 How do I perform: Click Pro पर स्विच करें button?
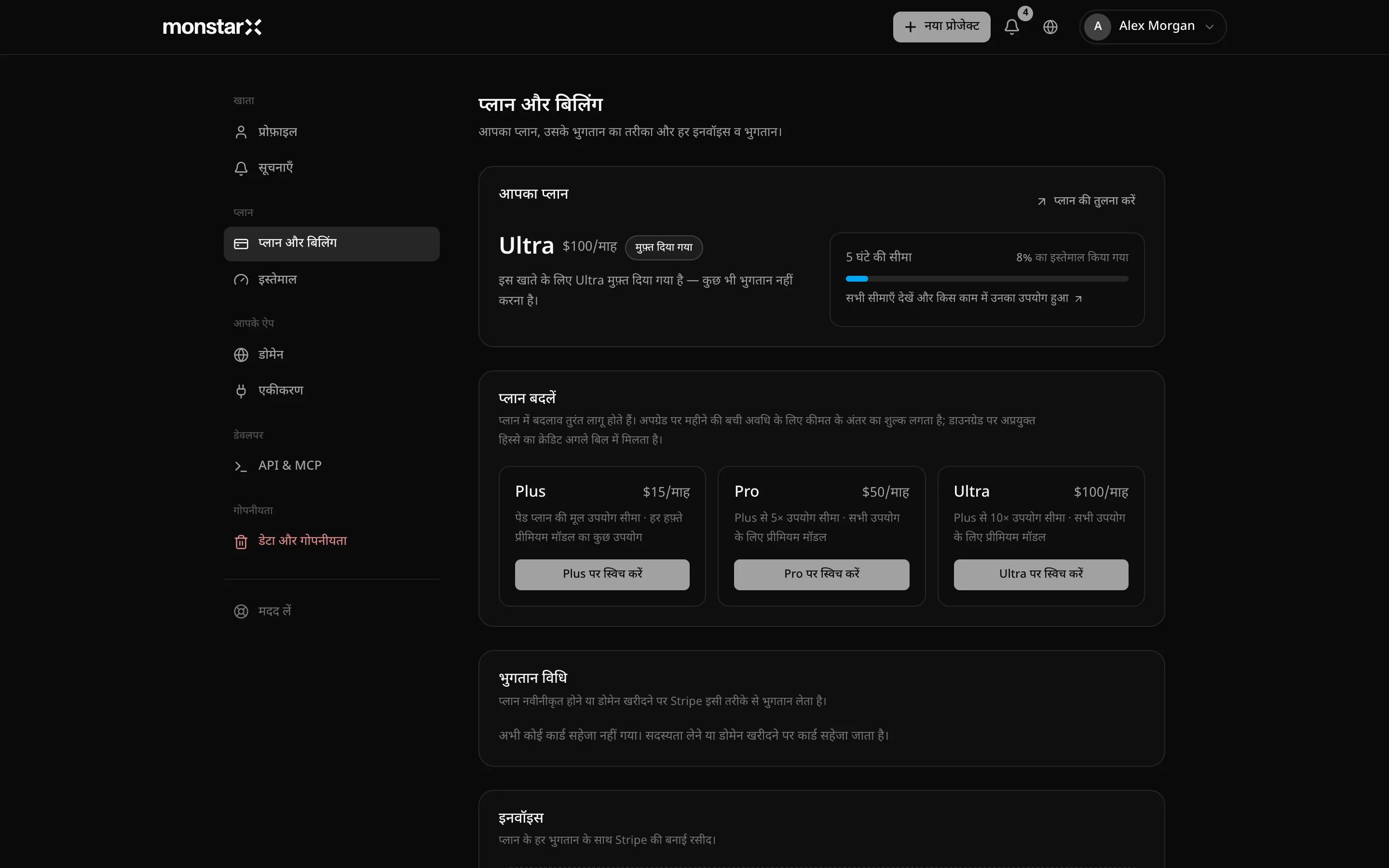click(x=821, y=575)
